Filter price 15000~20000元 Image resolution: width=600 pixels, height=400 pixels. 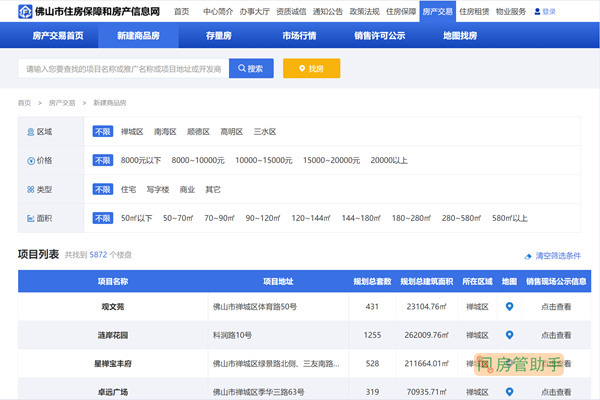[331, 160]
